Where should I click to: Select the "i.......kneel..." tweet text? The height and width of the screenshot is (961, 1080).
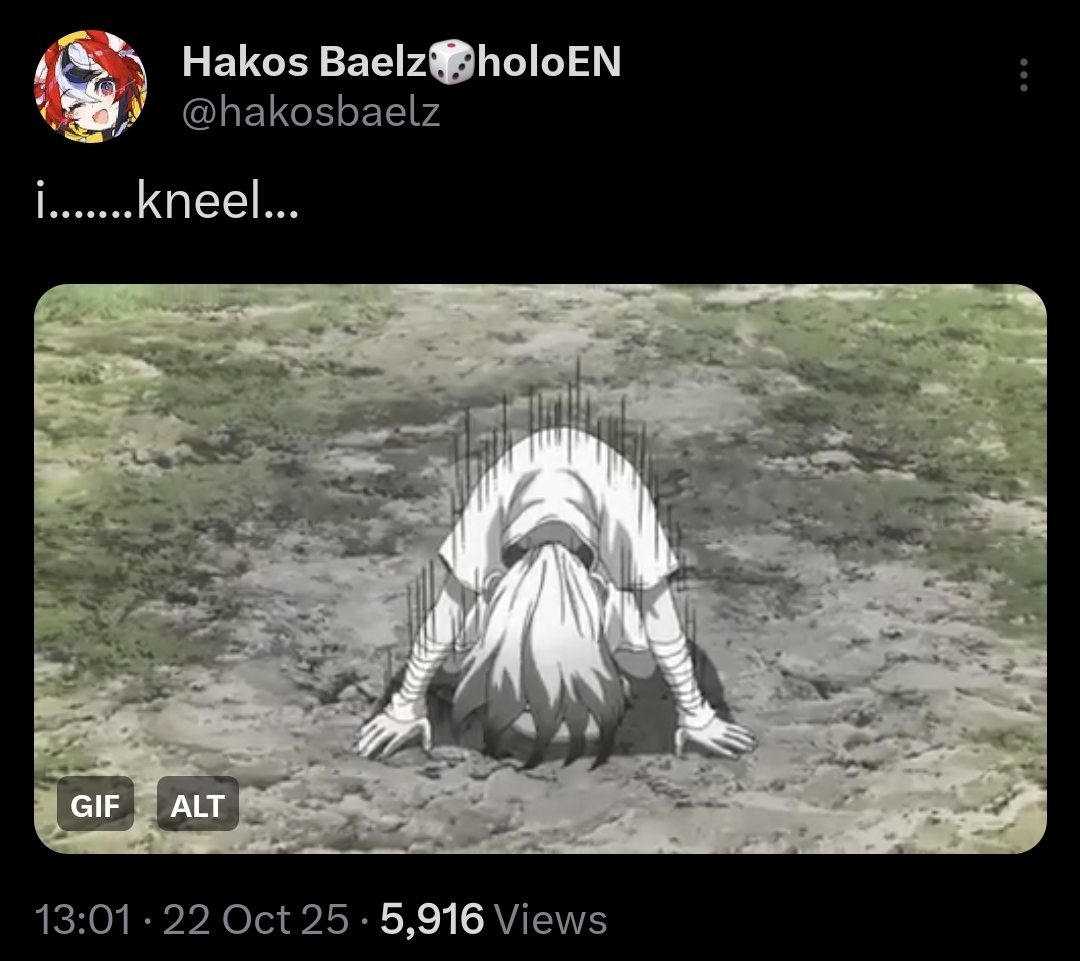click(167, 201)
